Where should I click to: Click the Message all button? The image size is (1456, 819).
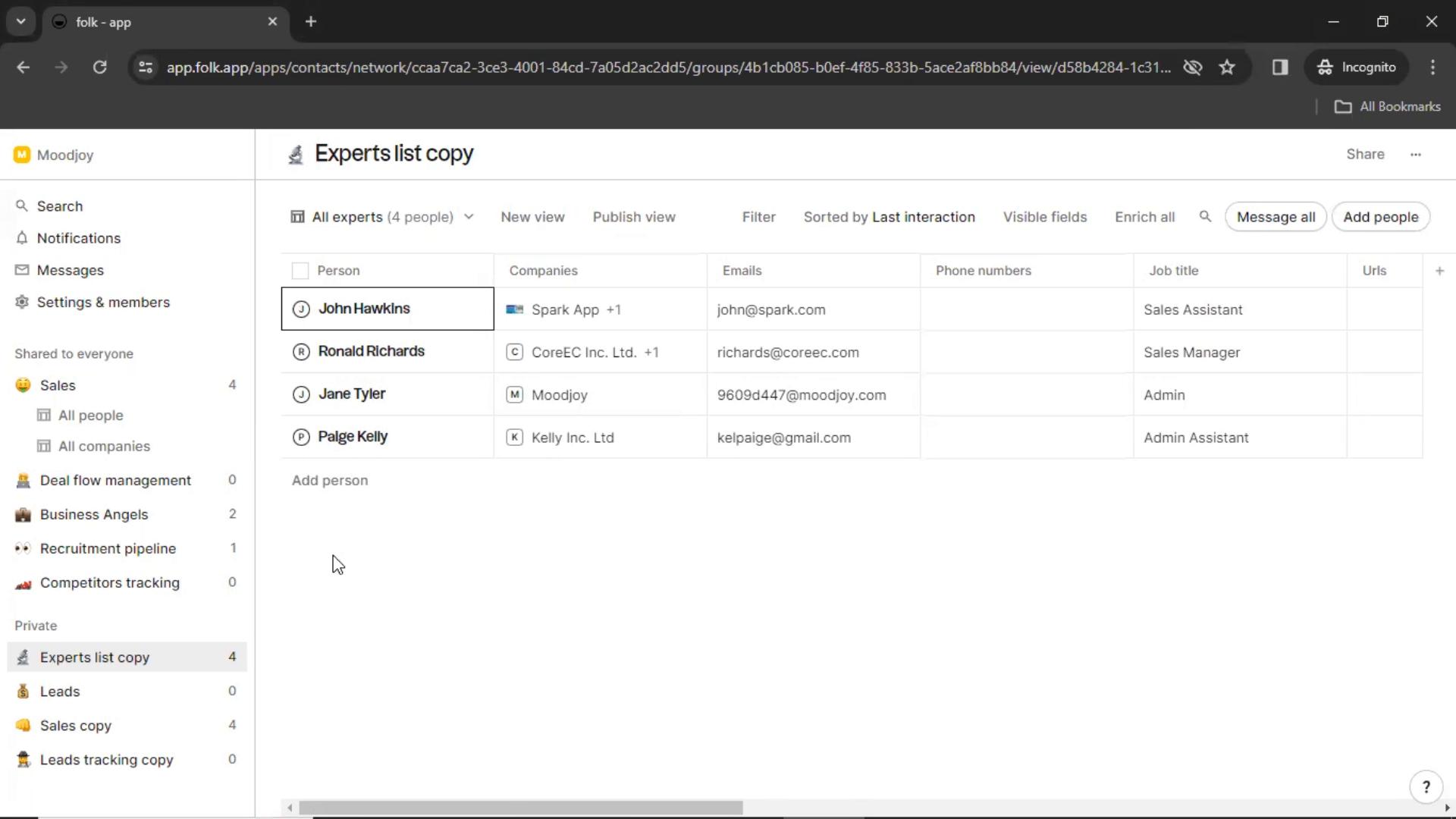(x=1277, y=217)
